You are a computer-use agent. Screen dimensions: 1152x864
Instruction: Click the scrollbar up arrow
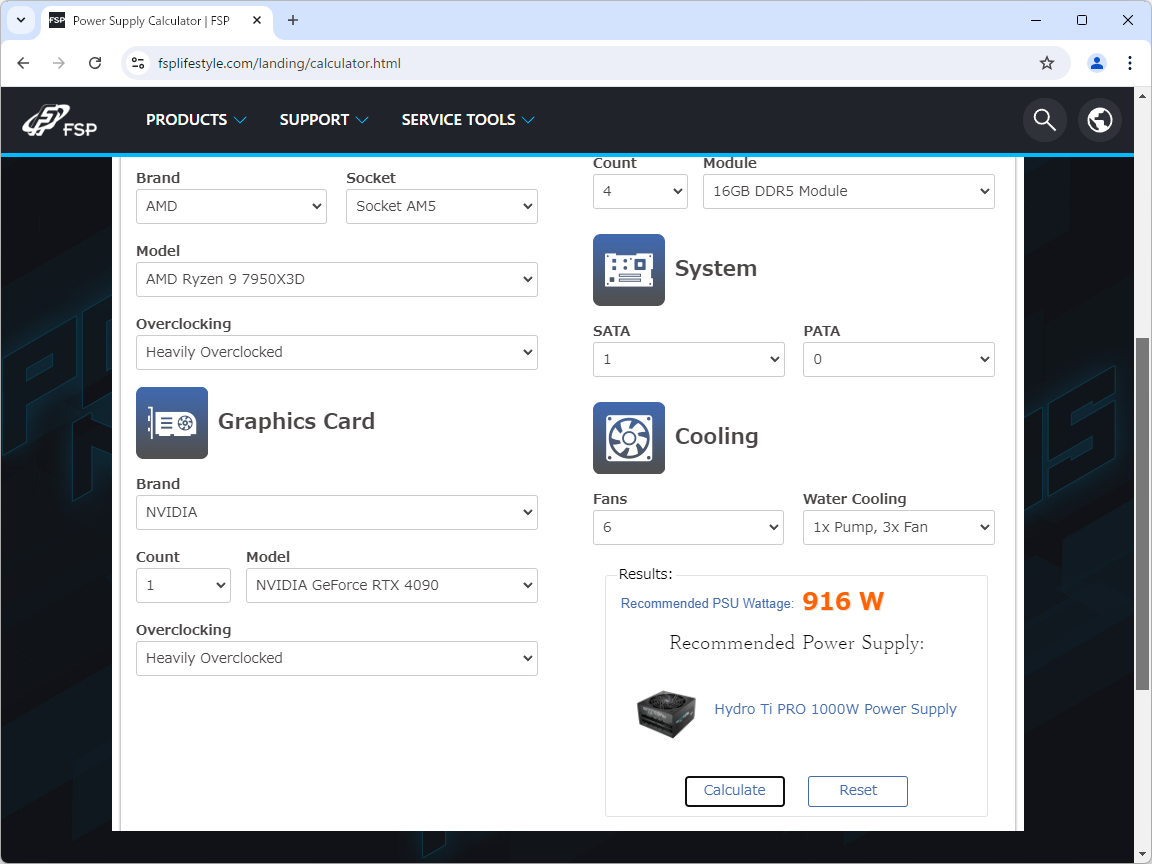(x=1142, y=96)
